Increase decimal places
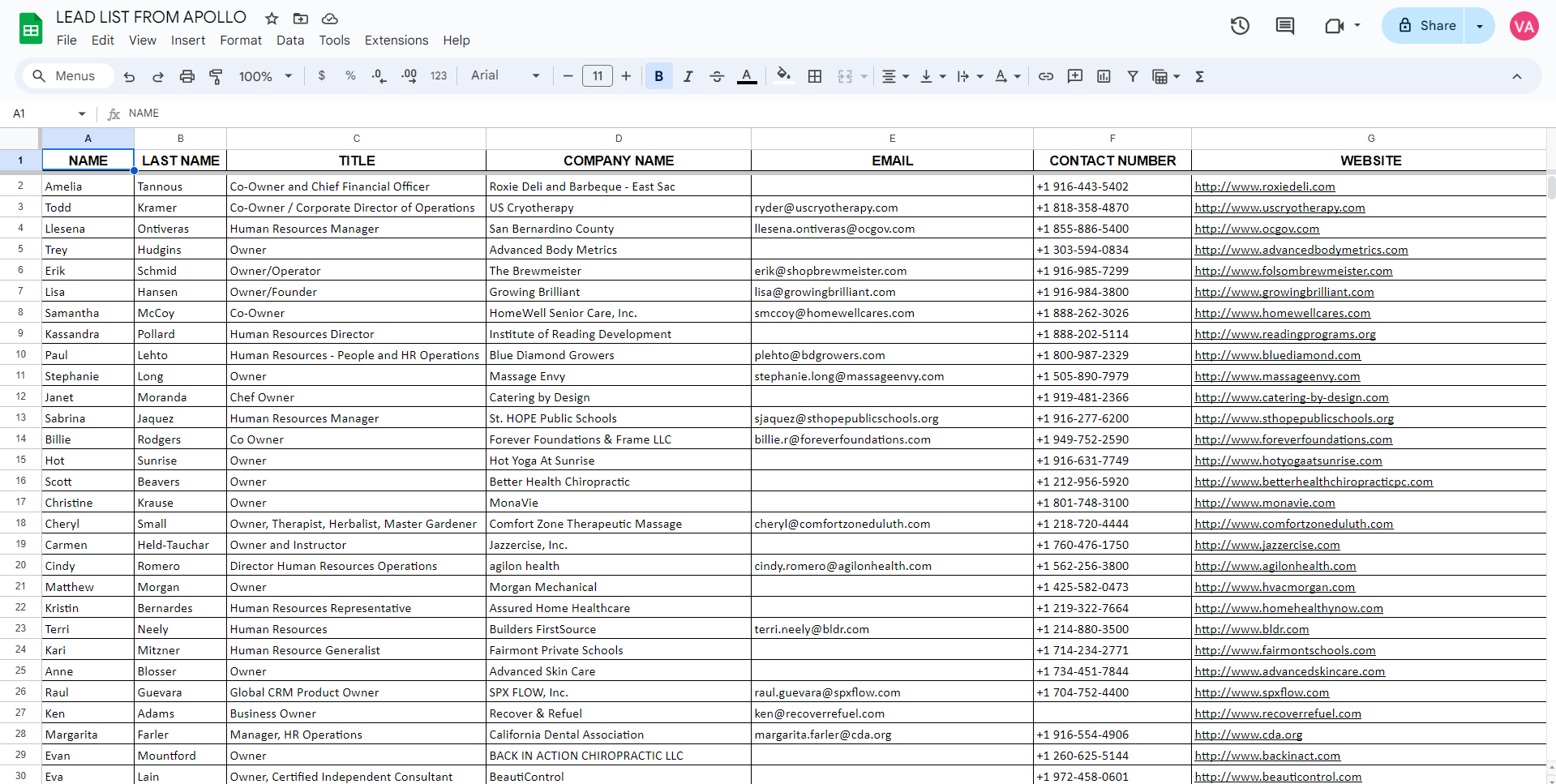Image resolution: width=1556 pixels, height=784 pixels. (409, 76)
